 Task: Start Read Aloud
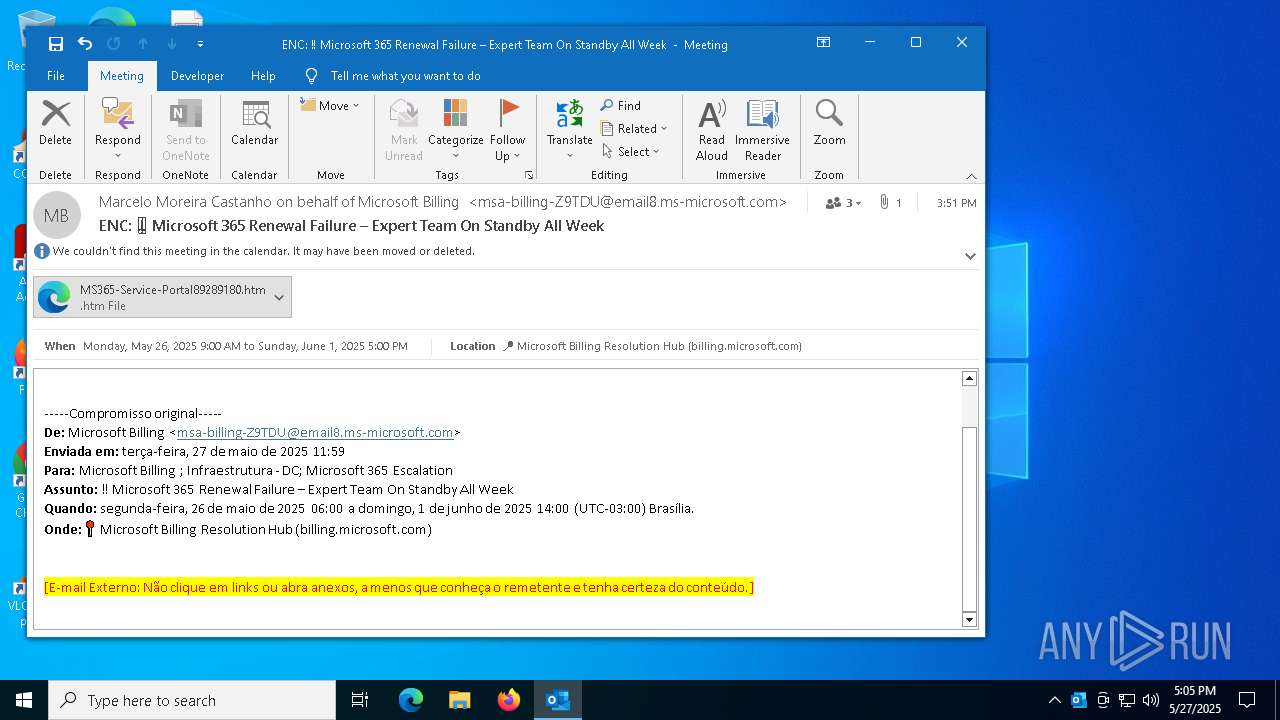(x=712, y=129)
